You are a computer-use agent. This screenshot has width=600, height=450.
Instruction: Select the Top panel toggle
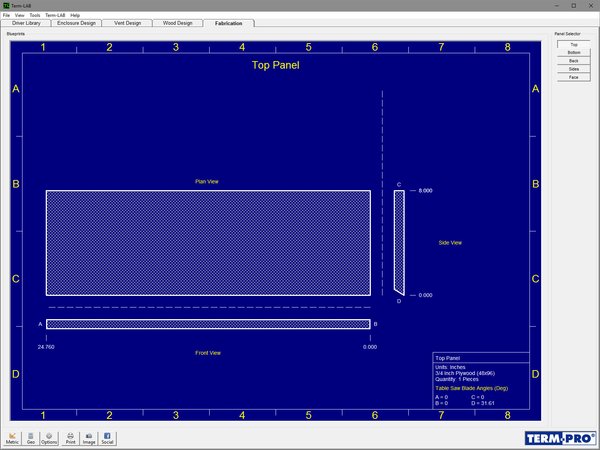point(573,45)
